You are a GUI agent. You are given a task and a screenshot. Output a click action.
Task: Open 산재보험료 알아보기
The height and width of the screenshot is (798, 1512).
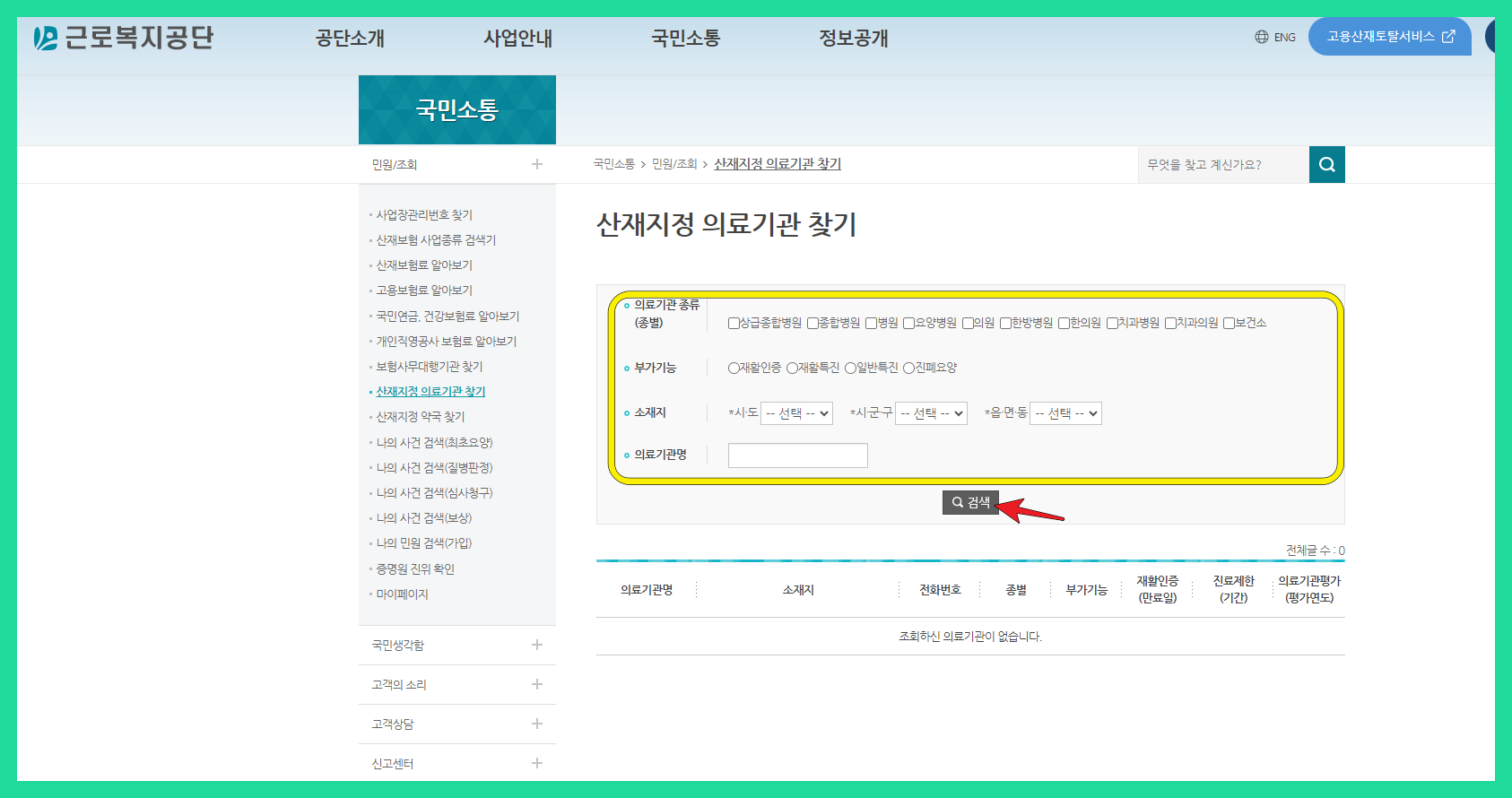[x=424, y=265]
